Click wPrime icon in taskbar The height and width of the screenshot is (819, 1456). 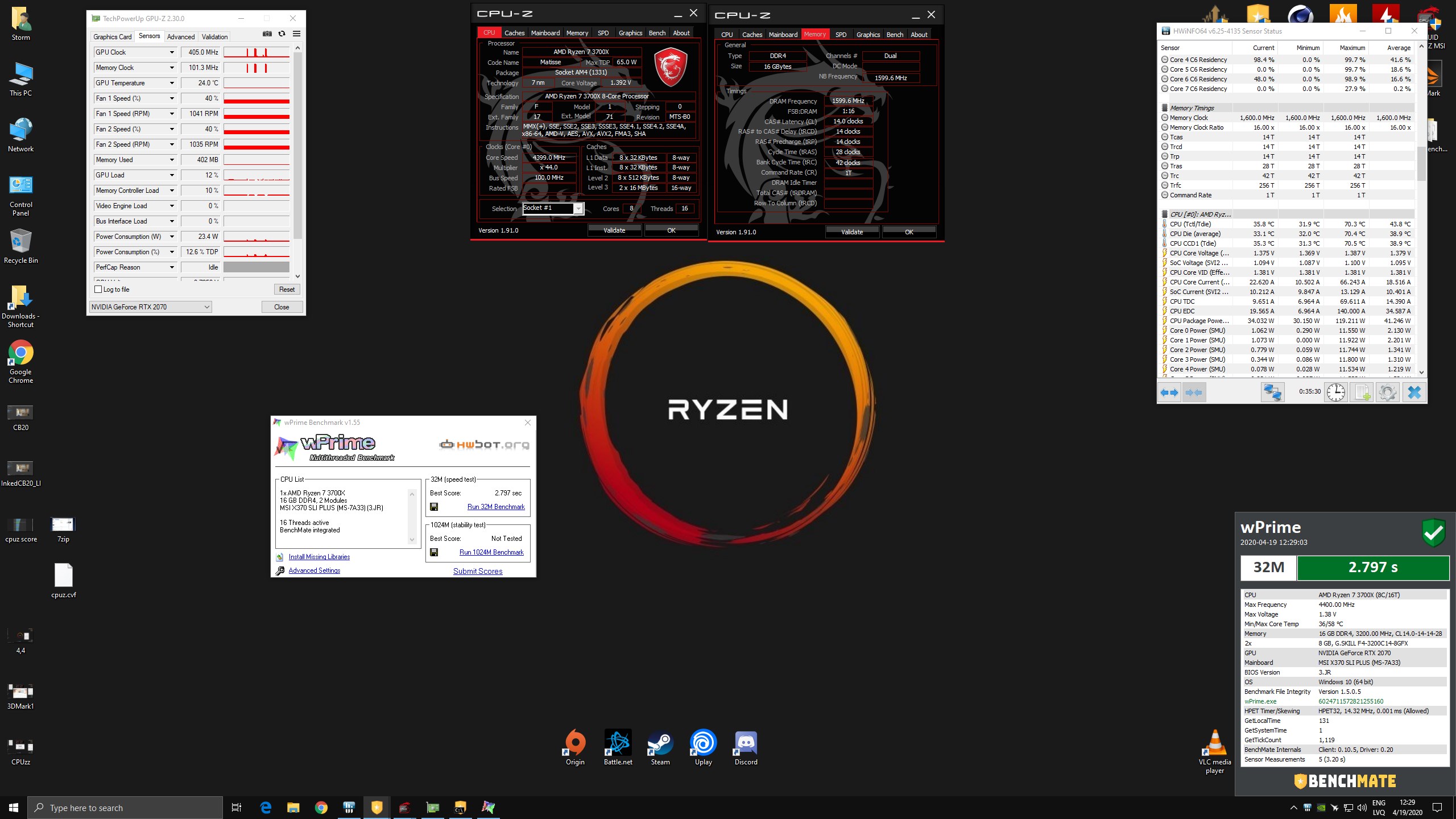[488, 807]
